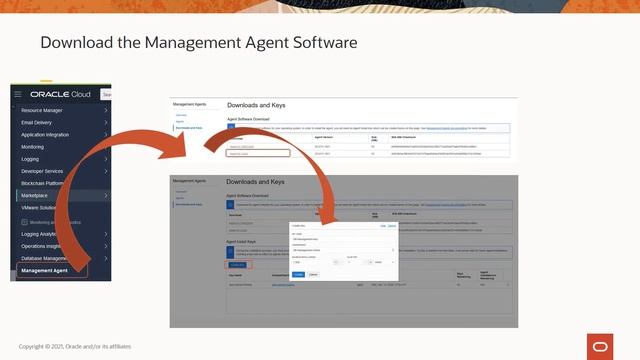Click the Monitoring and Diagnostics section icon
Viewport: 640px width, 360px height.
(x=24, y=222)
